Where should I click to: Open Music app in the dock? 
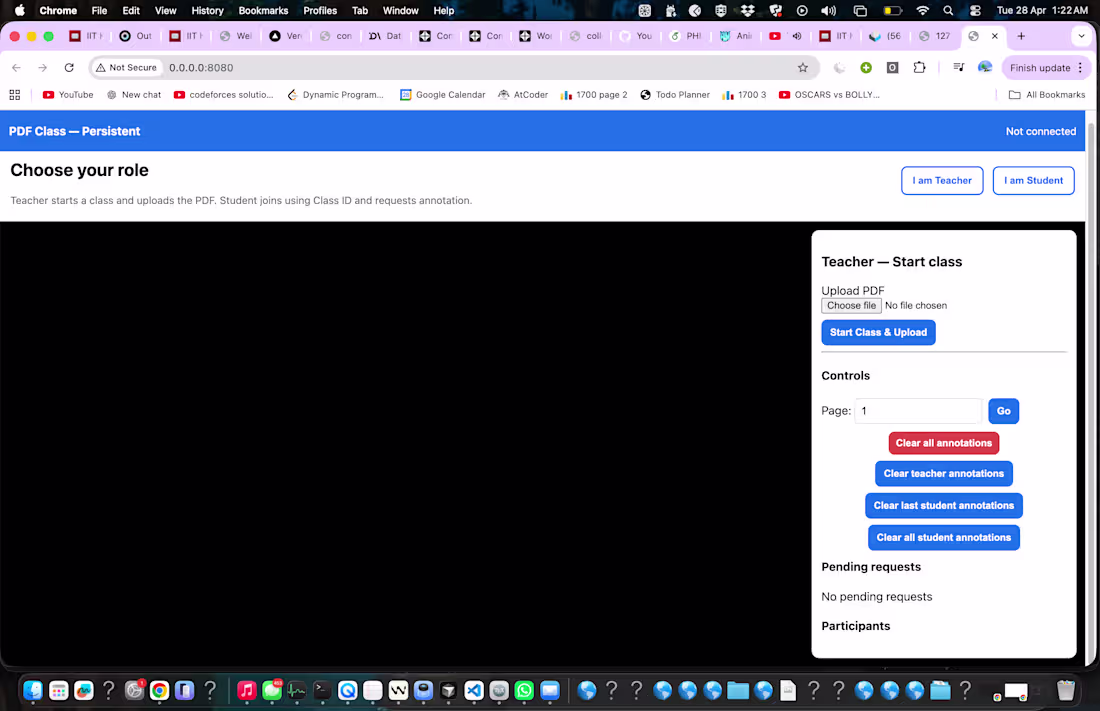[246, 691]
